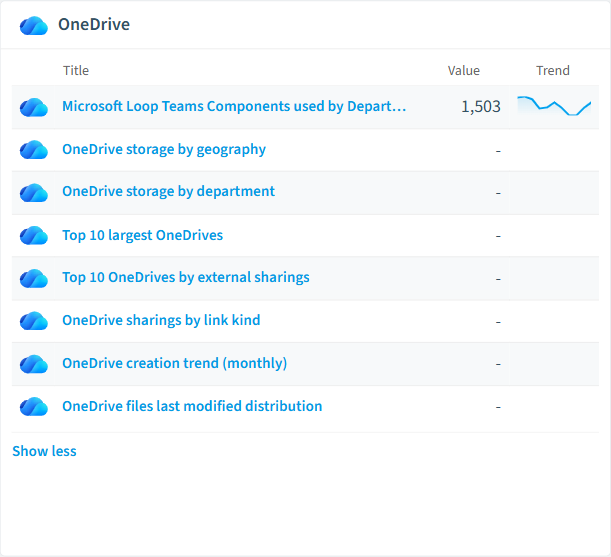Click the trend sparkline for Microsoft Loop row
The width and height of the screenshot is (611, 557).
coord(554,106)
